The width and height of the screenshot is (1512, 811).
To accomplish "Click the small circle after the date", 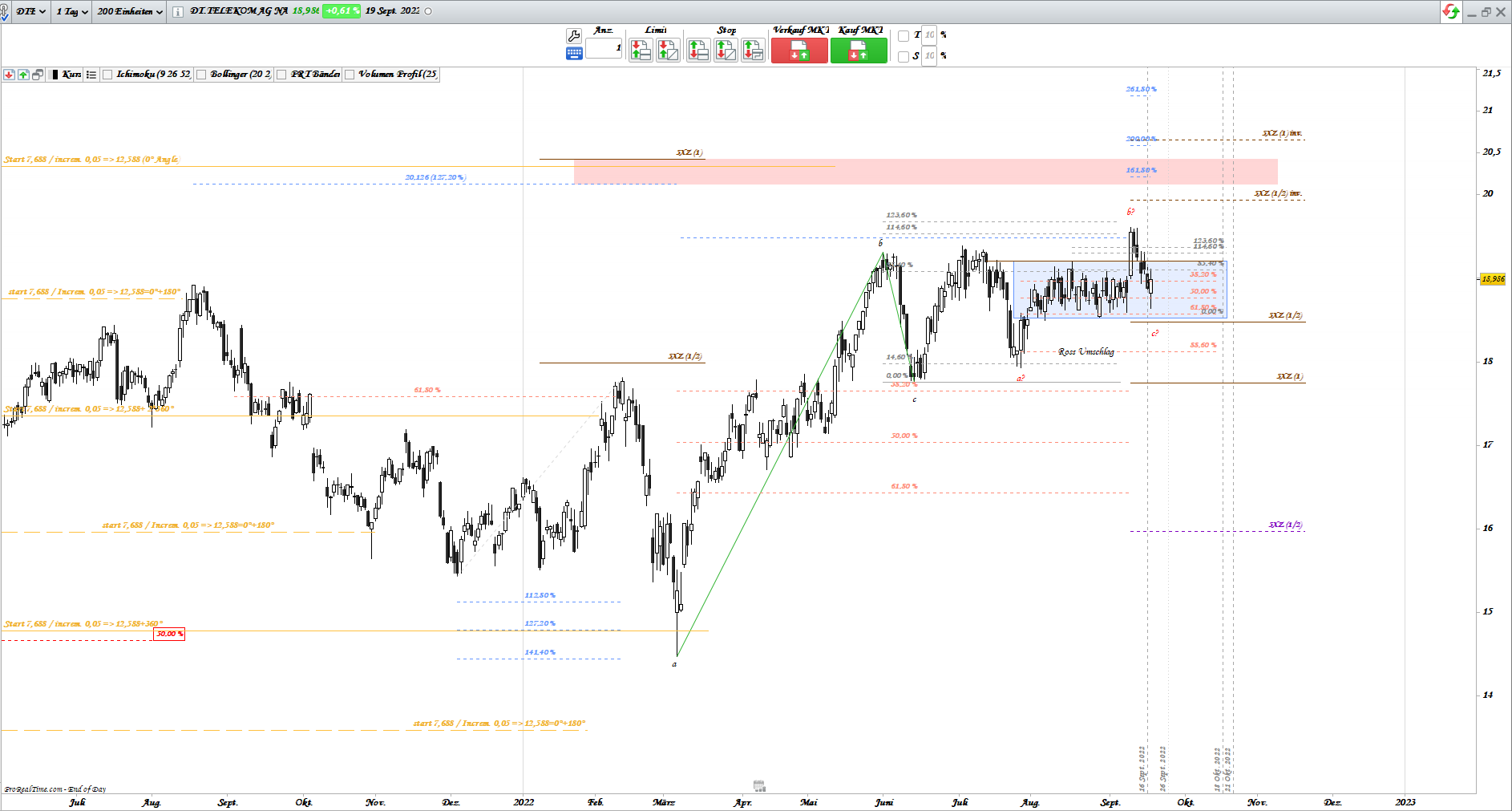I will pyautogui.click(x=428, y=11).
